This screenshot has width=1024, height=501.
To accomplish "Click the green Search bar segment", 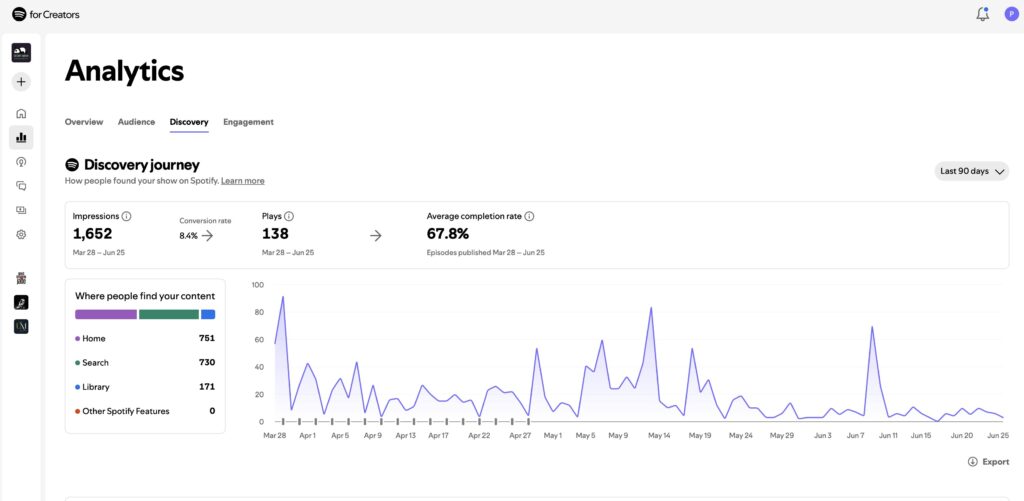I will tap(169, 314).
